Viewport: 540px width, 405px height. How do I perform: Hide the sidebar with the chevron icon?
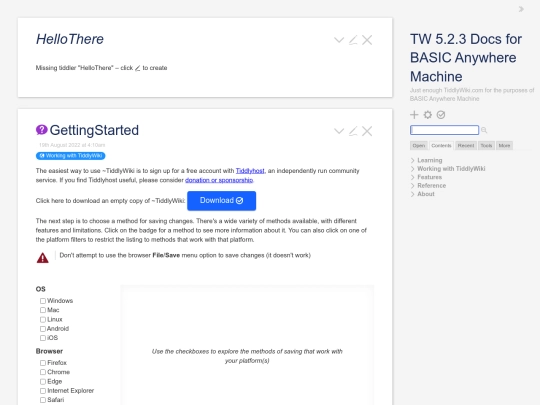tap(521, 9)
